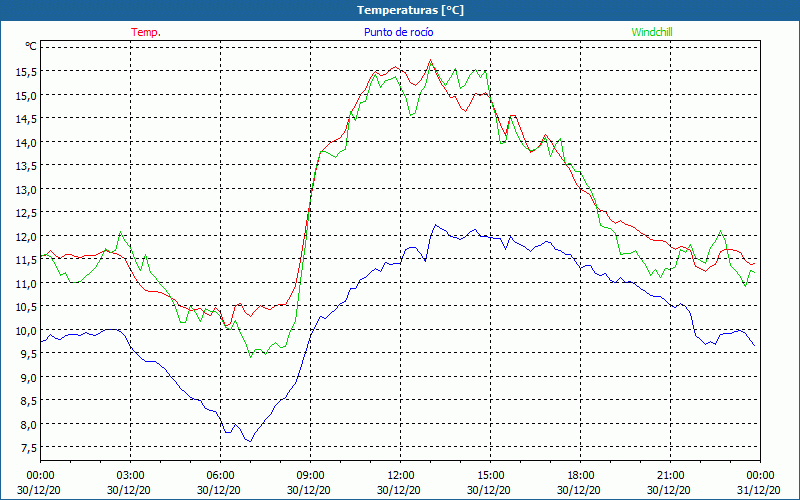Click the 09:00 time axis label
The width and height of the screenshot is (800, 500).
(311, 476)
